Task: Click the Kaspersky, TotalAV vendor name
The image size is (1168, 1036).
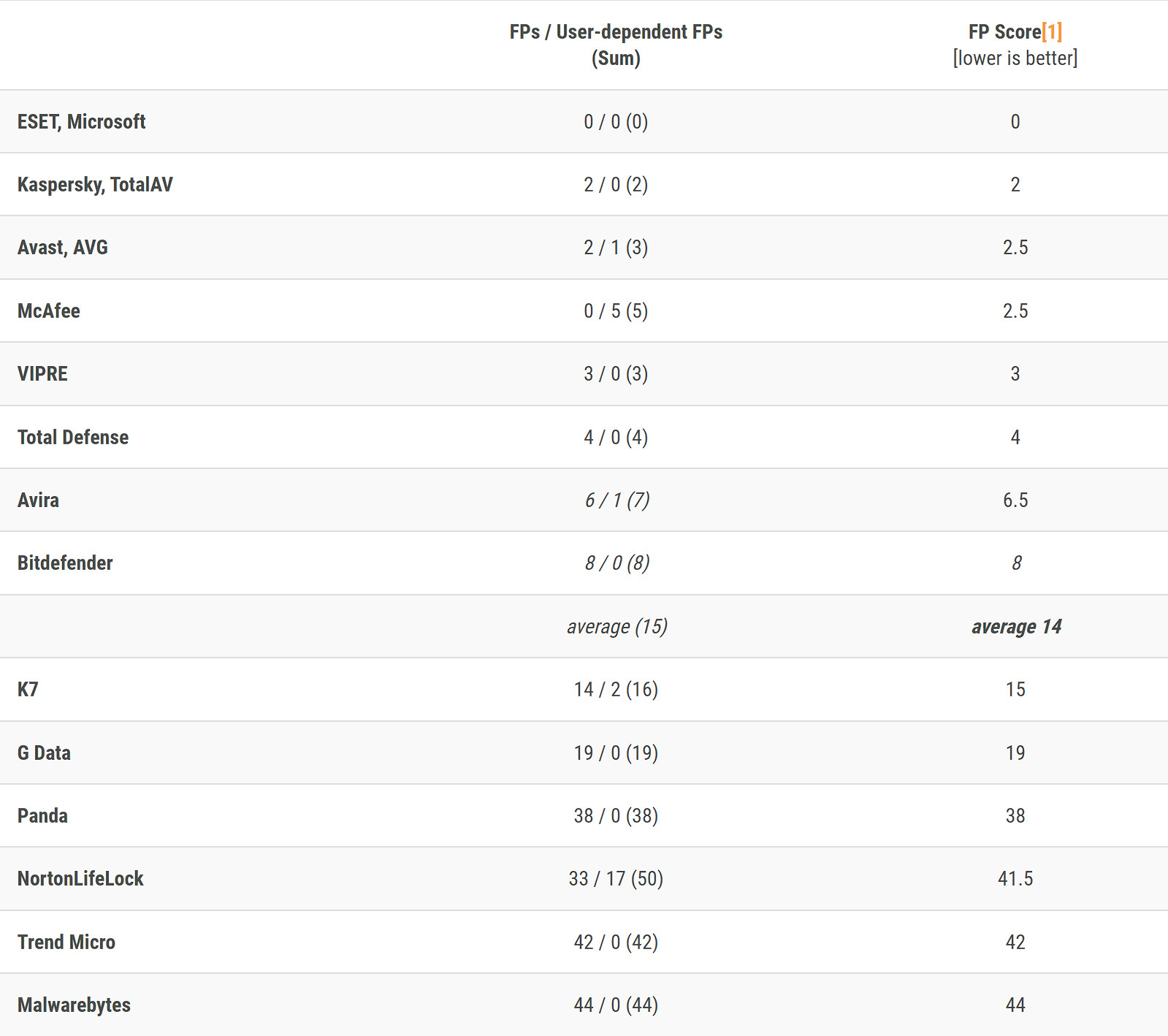Action: (x=95, y=185)
